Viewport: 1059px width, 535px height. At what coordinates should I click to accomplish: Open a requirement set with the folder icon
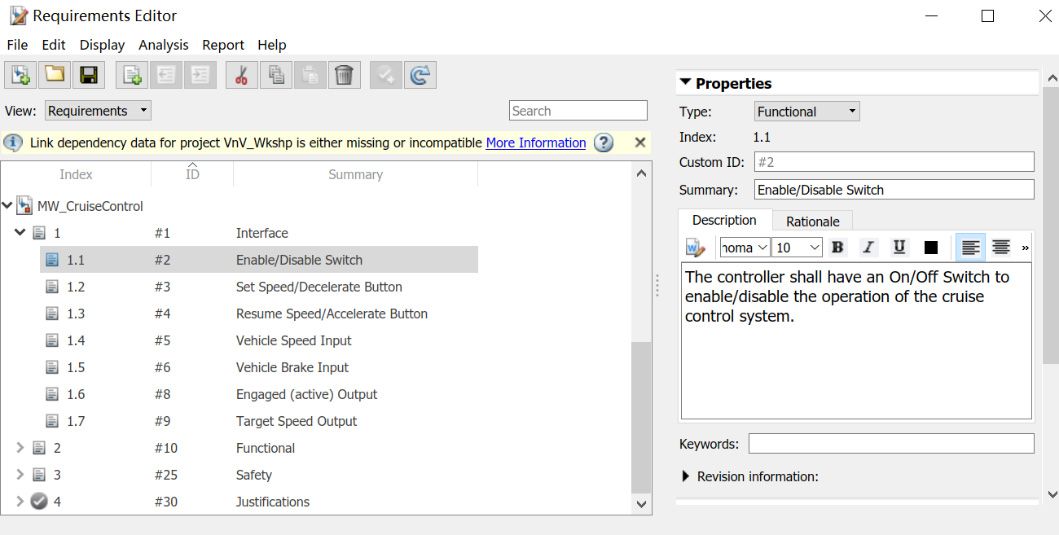tap(54, 75)
